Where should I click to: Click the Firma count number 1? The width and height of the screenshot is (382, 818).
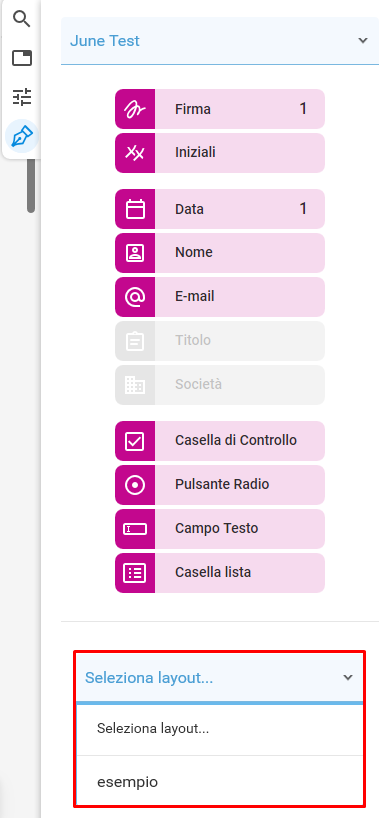tap(303, 109)
